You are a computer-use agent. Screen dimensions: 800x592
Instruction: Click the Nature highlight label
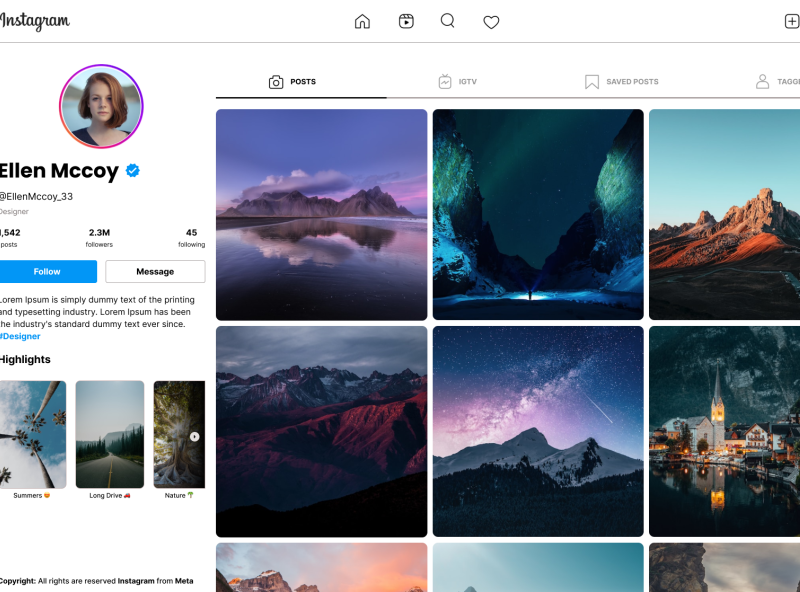(179, 496)
